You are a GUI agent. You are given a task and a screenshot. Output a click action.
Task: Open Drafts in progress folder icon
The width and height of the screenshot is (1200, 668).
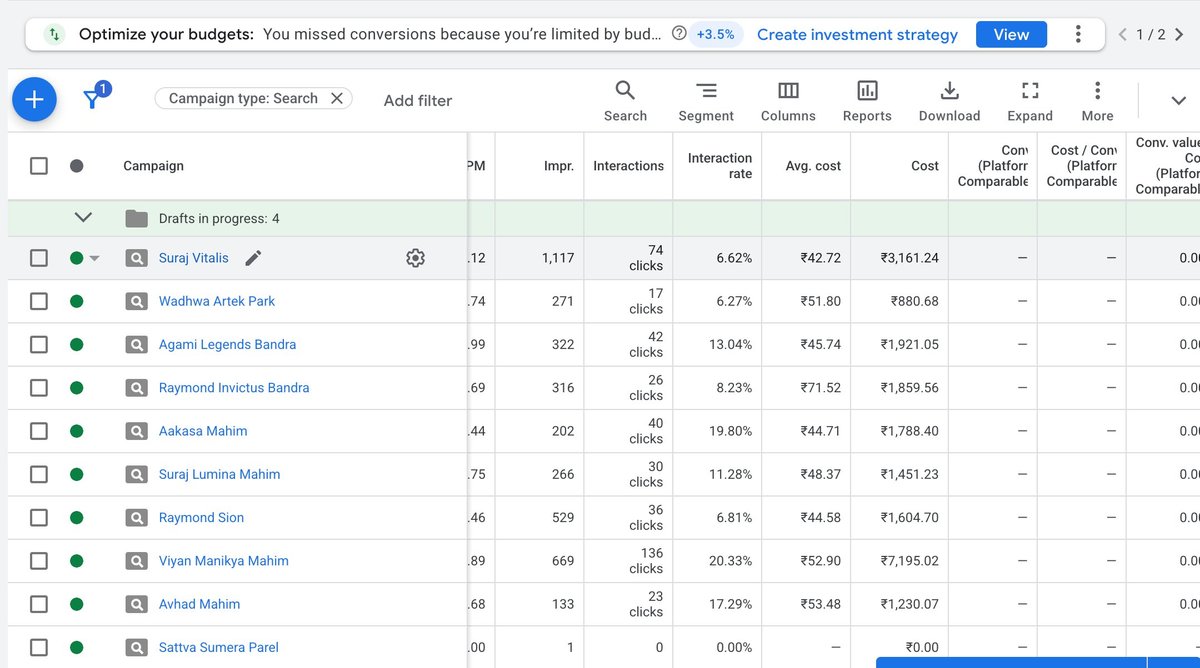136,218
